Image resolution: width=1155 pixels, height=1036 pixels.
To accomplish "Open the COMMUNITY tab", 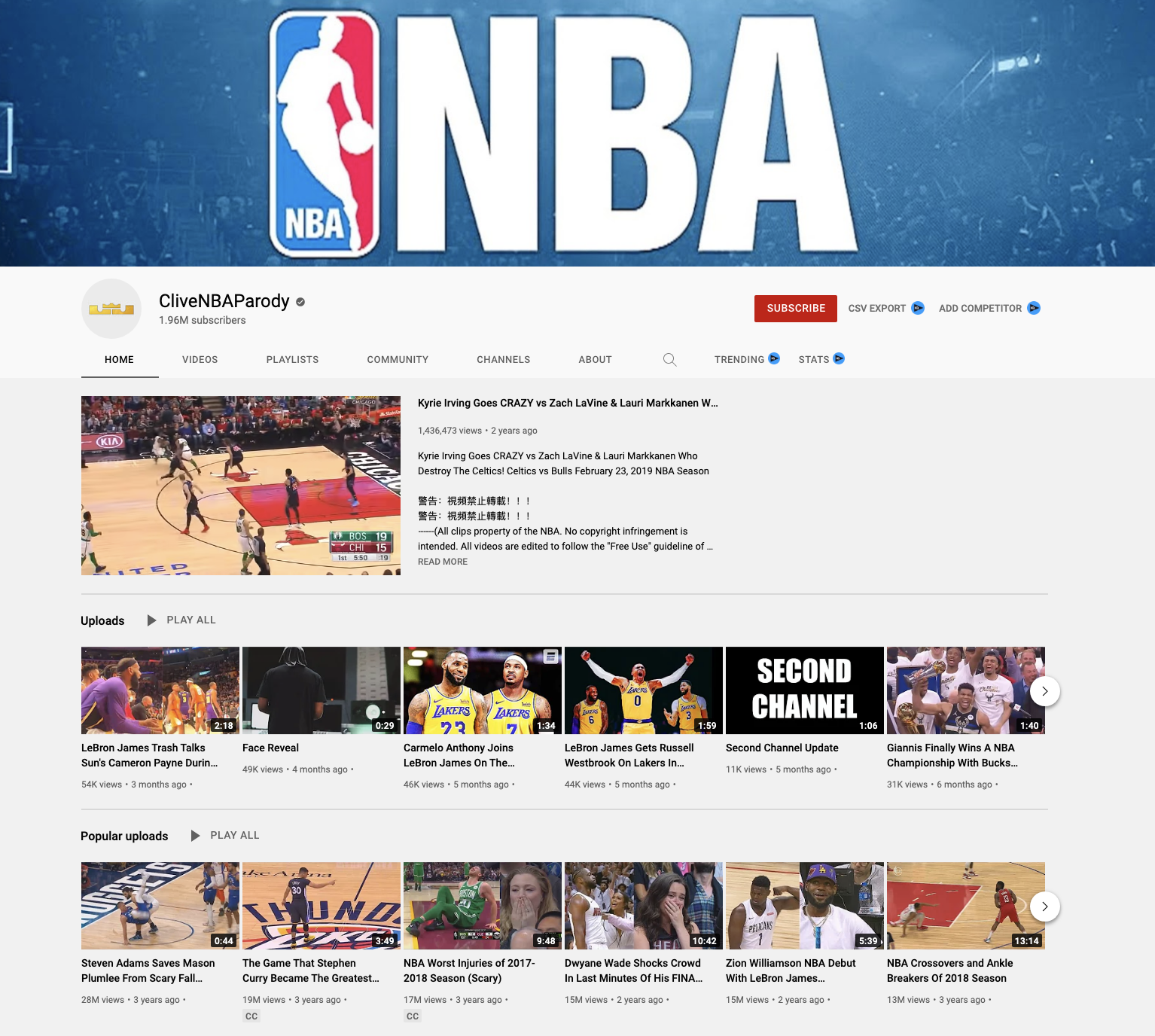I will click(x=398, y=360).
